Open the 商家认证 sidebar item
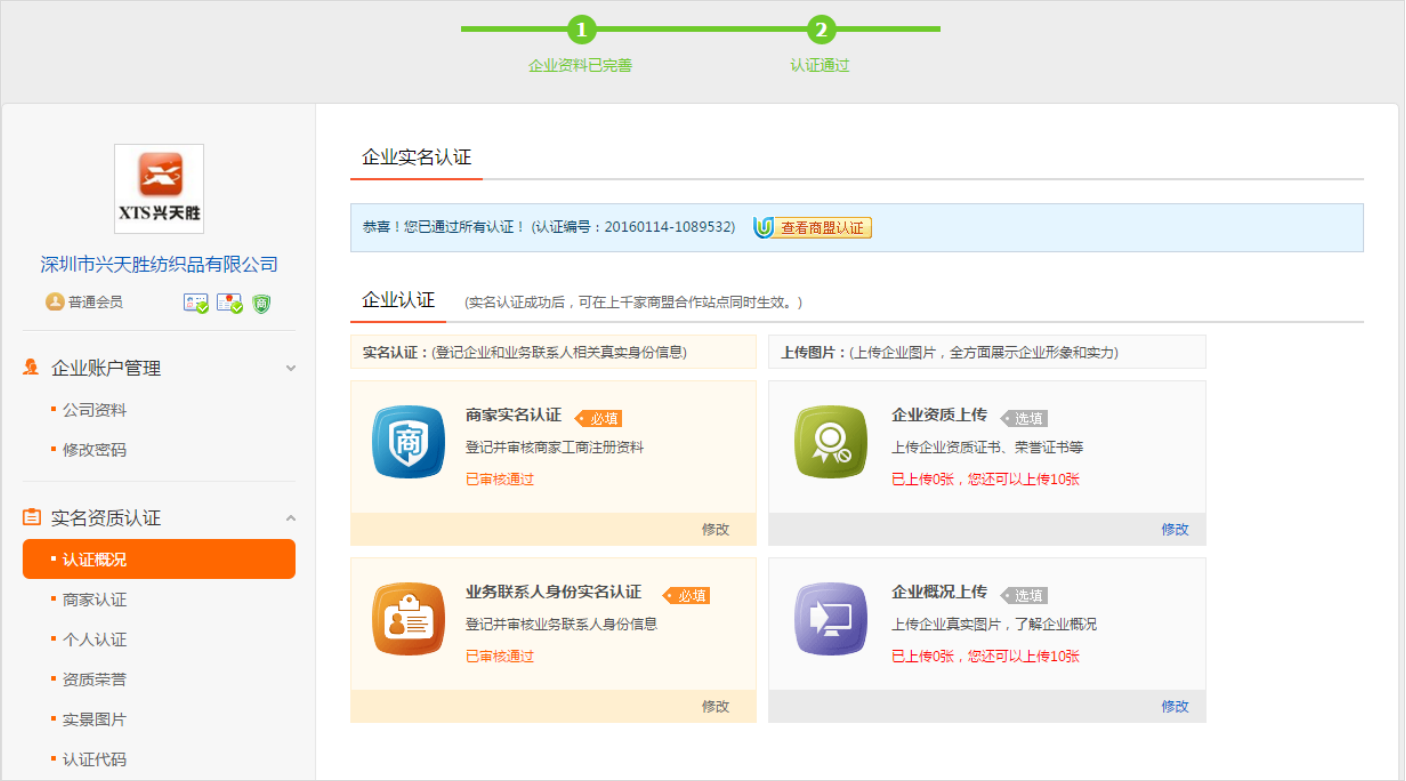Viewport: 1406px width, 781px height. point(94,600)
